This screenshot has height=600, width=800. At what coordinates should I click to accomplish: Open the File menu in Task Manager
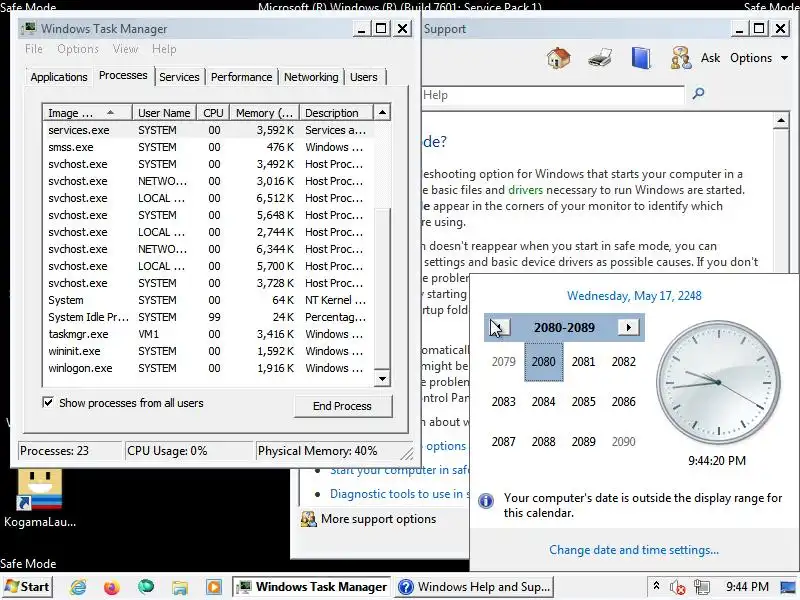[x=34, y=49]
